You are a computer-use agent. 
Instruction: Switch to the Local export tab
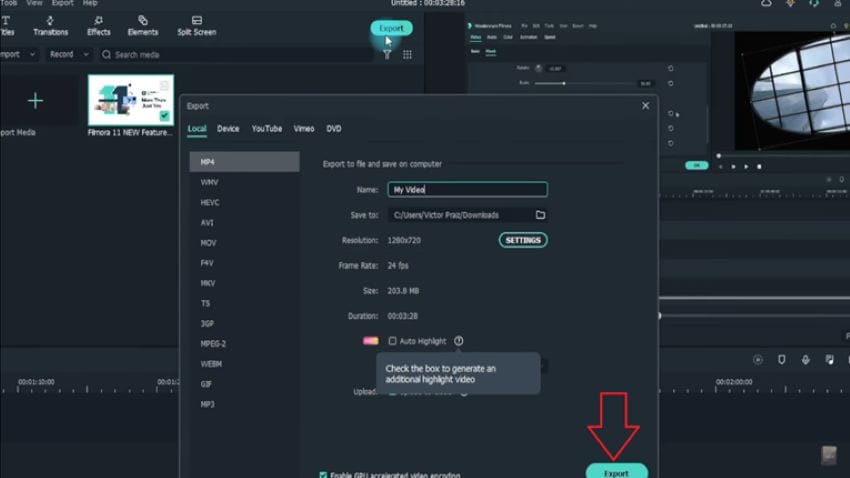pyautogui.click(x=197, y=129)
